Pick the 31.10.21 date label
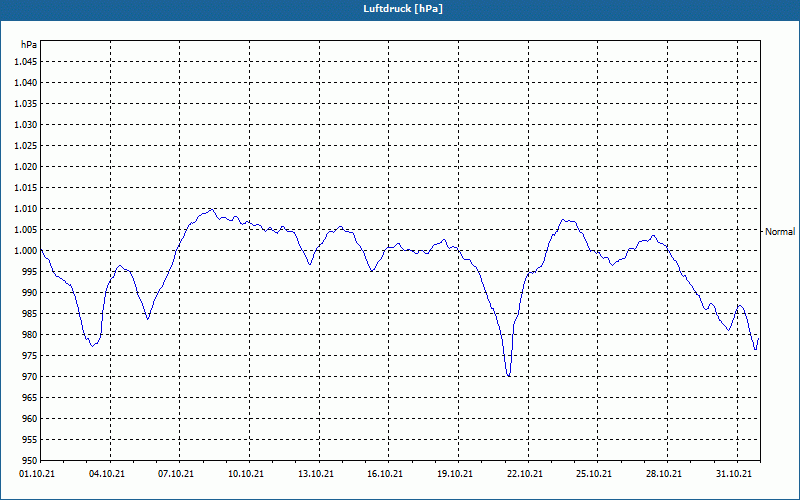 [734, 474]
